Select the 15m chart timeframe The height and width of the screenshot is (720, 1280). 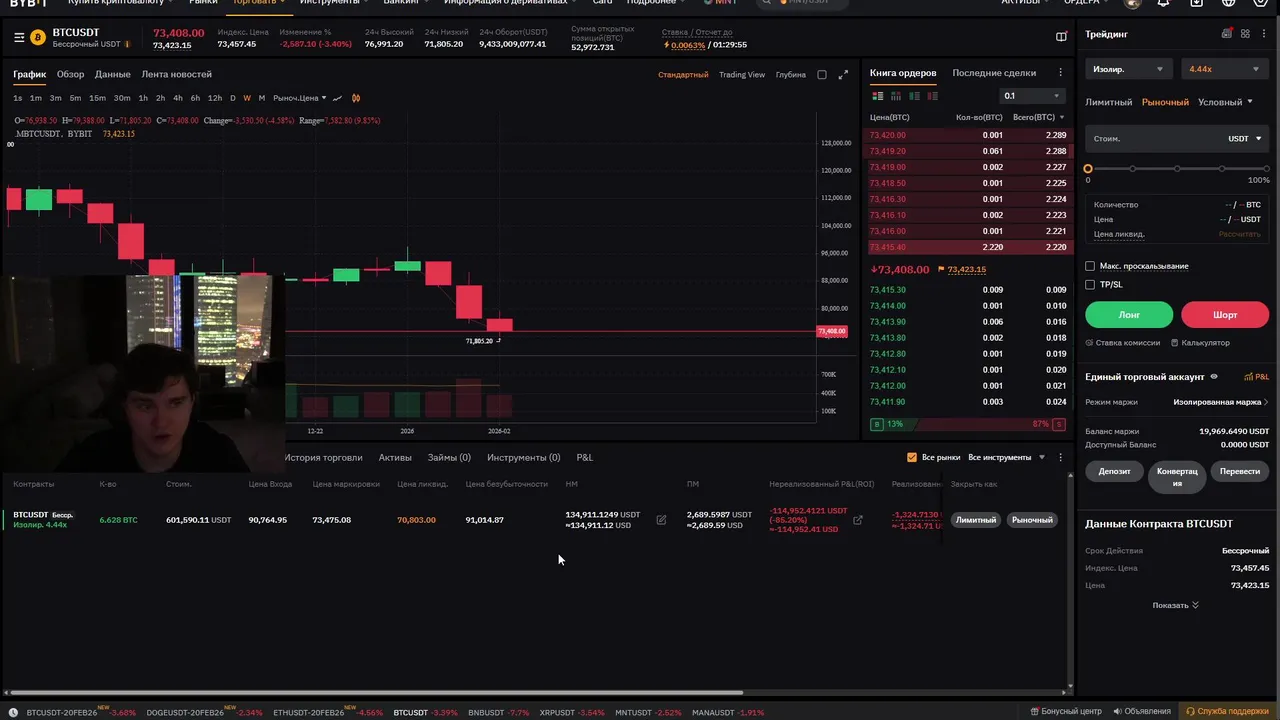[x=97, y=98]
